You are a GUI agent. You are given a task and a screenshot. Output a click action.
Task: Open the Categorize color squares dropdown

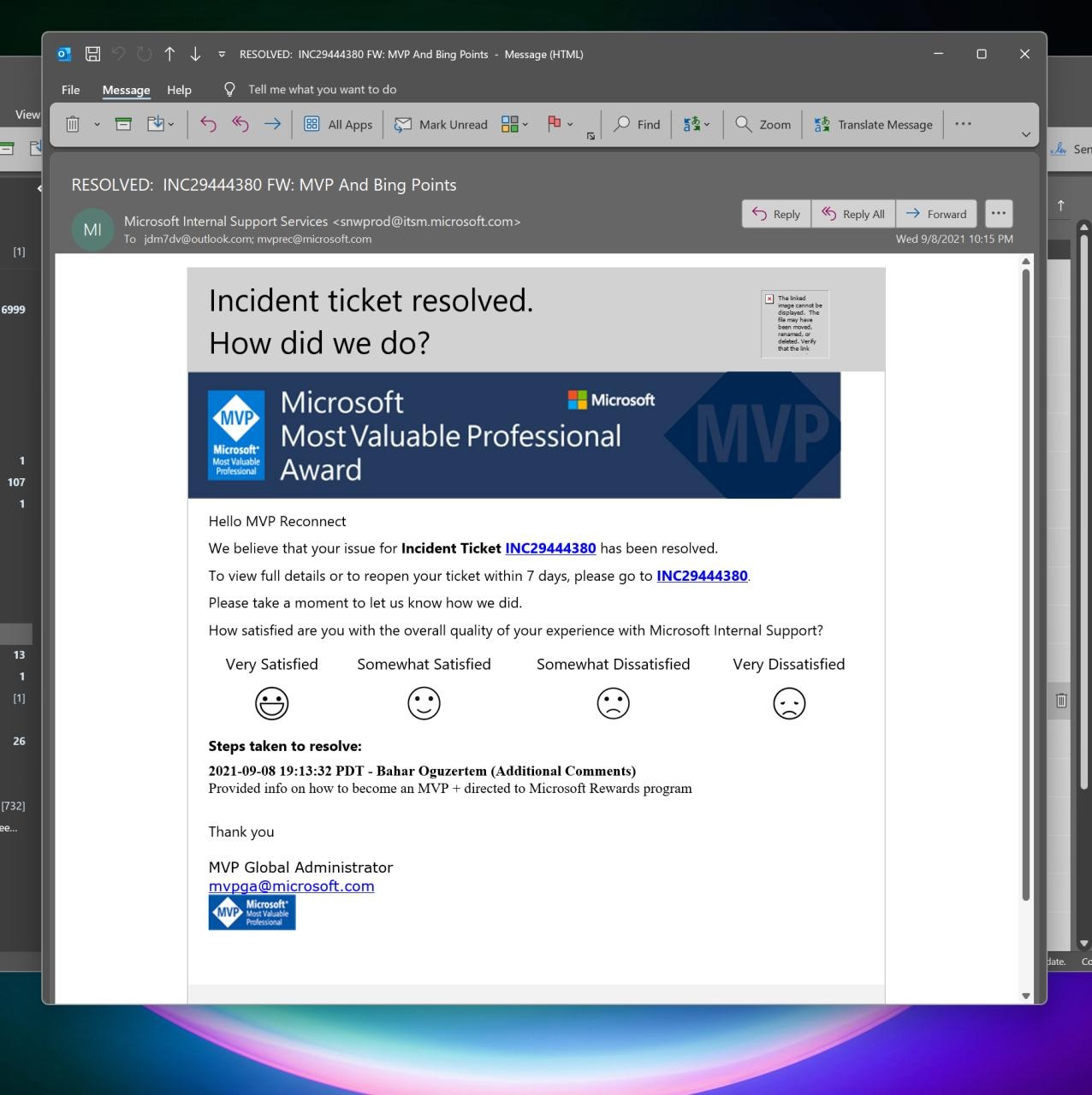point(515,124)
